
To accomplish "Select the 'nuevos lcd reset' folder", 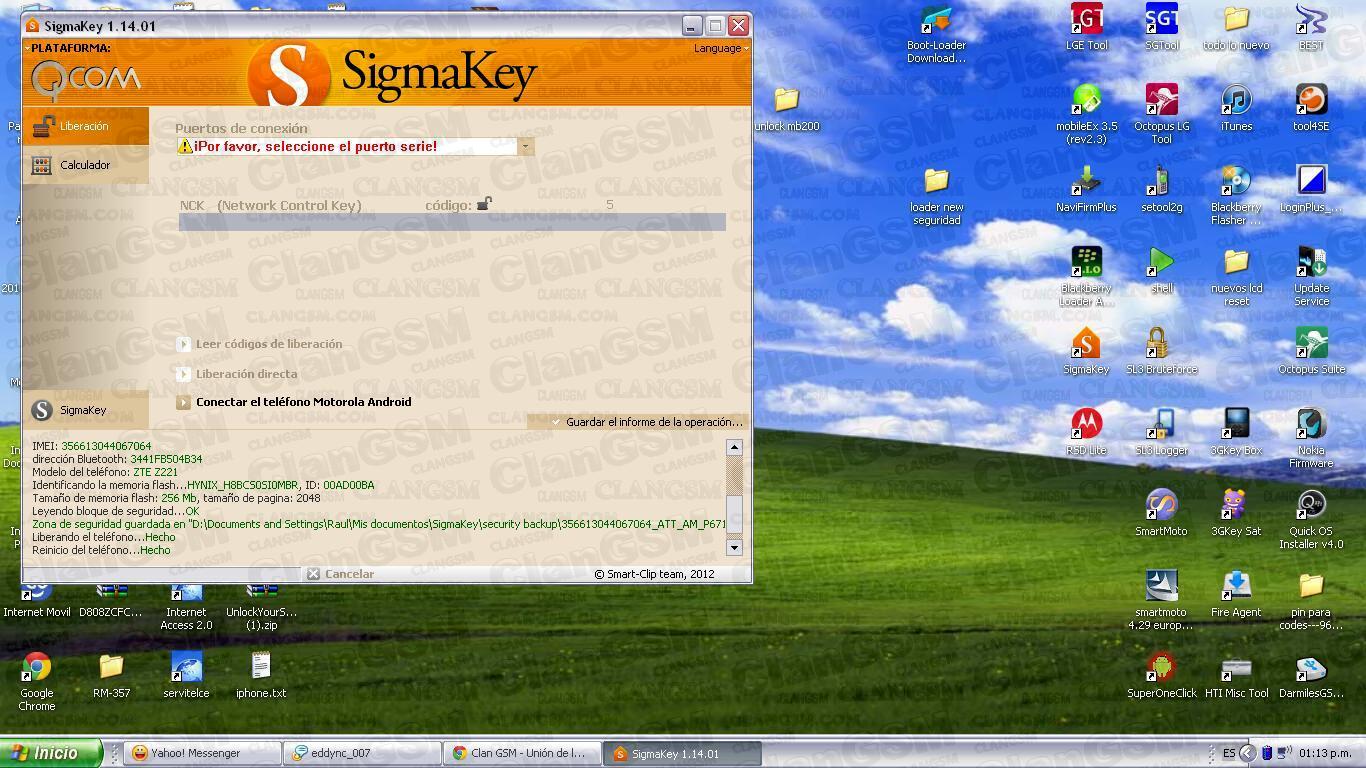I will click(1236, 277).
